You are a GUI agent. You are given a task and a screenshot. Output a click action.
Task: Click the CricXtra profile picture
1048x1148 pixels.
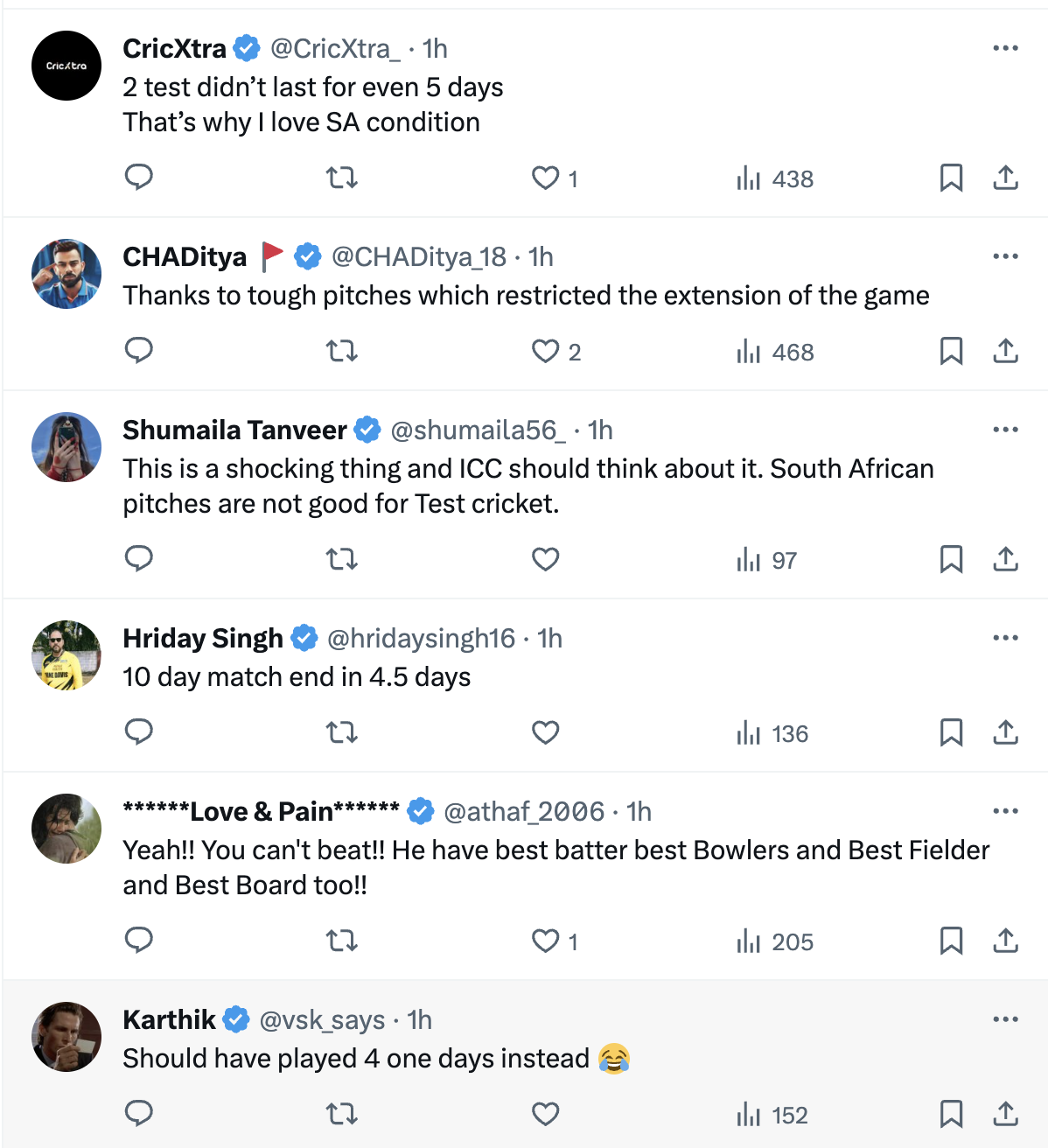click(66, 66)
